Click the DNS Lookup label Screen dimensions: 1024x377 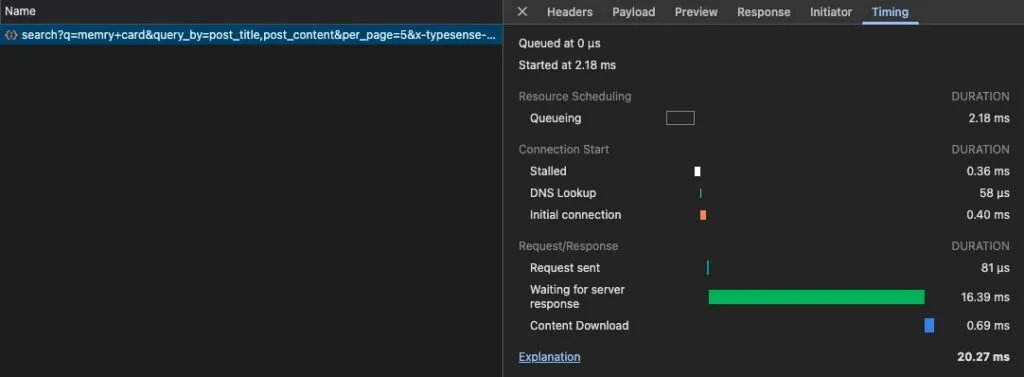point(563,193)
